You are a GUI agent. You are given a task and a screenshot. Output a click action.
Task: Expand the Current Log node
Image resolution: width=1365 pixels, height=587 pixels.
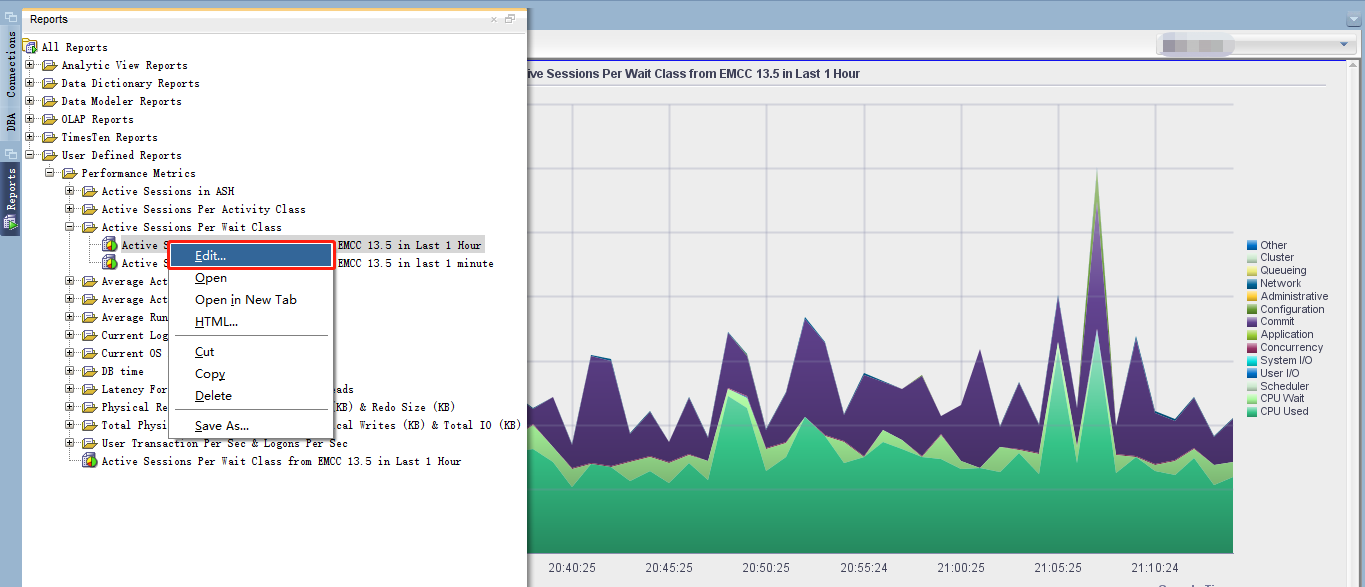pos(70,335)
